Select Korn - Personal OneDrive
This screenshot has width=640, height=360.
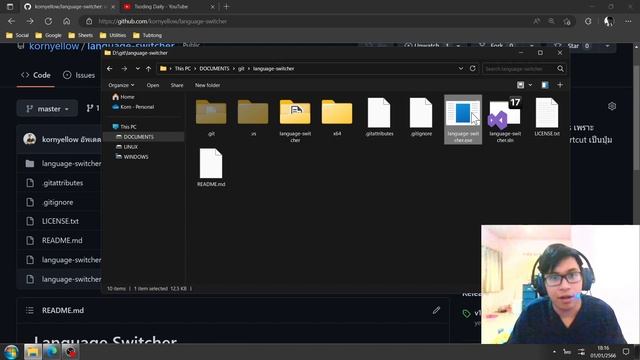click(x=133, y=107)
